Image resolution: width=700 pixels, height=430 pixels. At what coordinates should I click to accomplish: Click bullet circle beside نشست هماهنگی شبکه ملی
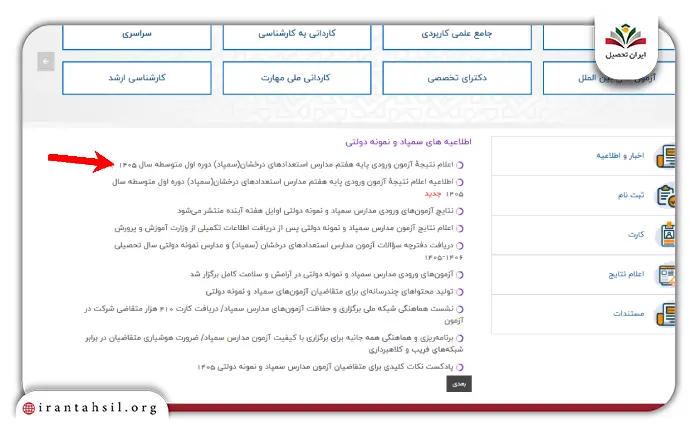(459, 309)
